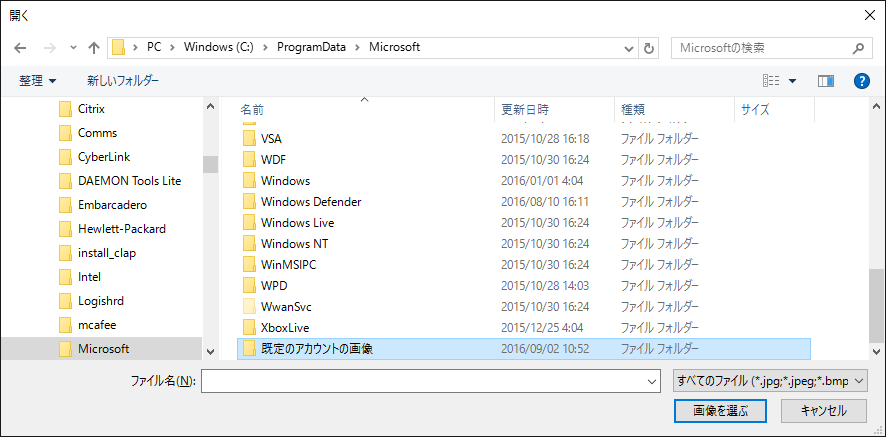Click the search magnifier icon

858,47
